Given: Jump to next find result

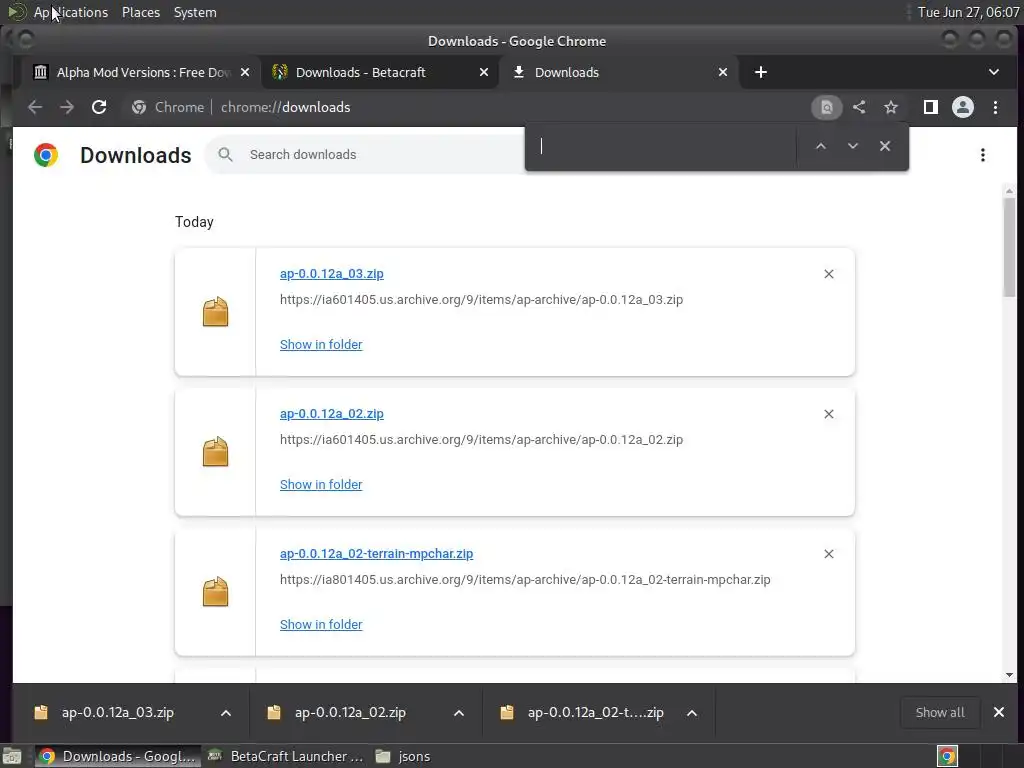Looking at the screenshot, I should point(852,146).
